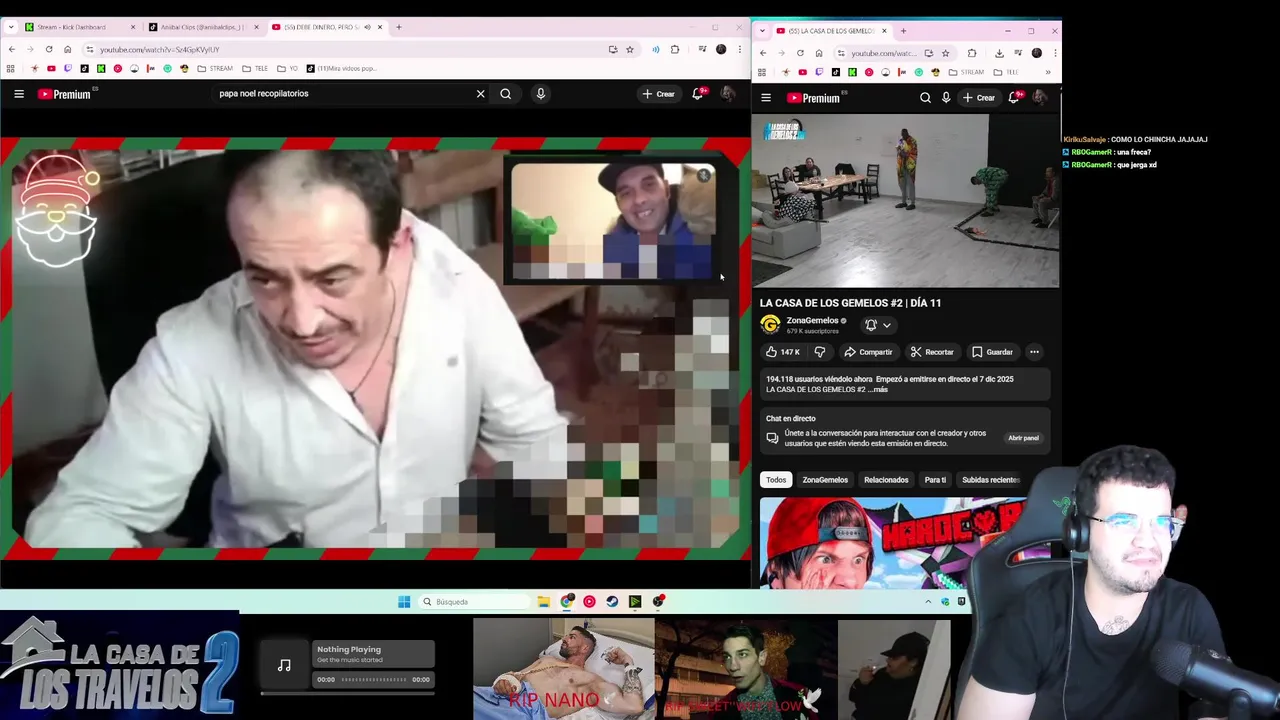Click the Windows Start button on taskbar
This screenshot has width=1280, height=720.
point(404,602)
